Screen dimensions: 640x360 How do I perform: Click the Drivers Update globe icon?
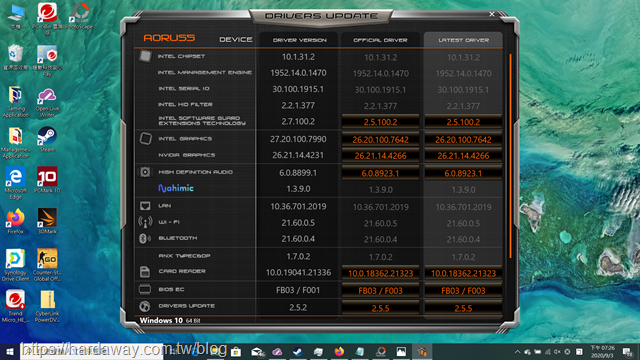point(144,306)
